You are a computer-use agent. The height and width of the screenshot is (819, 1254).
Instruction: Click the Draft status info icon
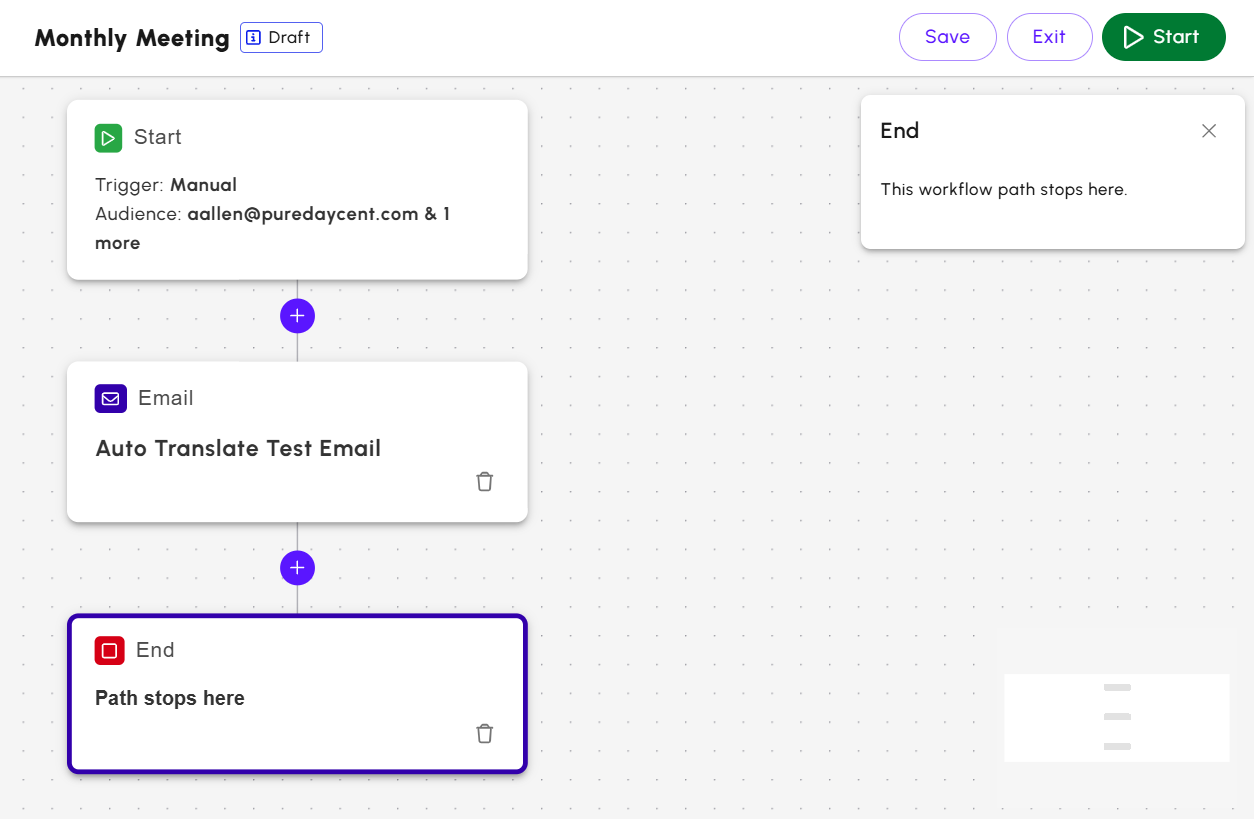[254, 38]
